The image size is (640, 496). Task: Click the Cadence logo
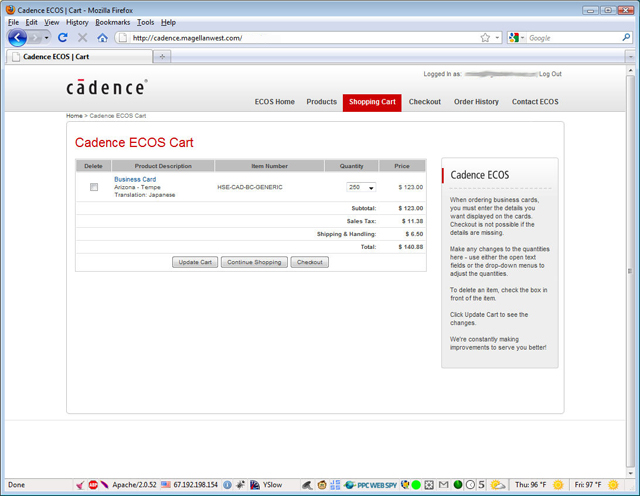click(107, 87)
